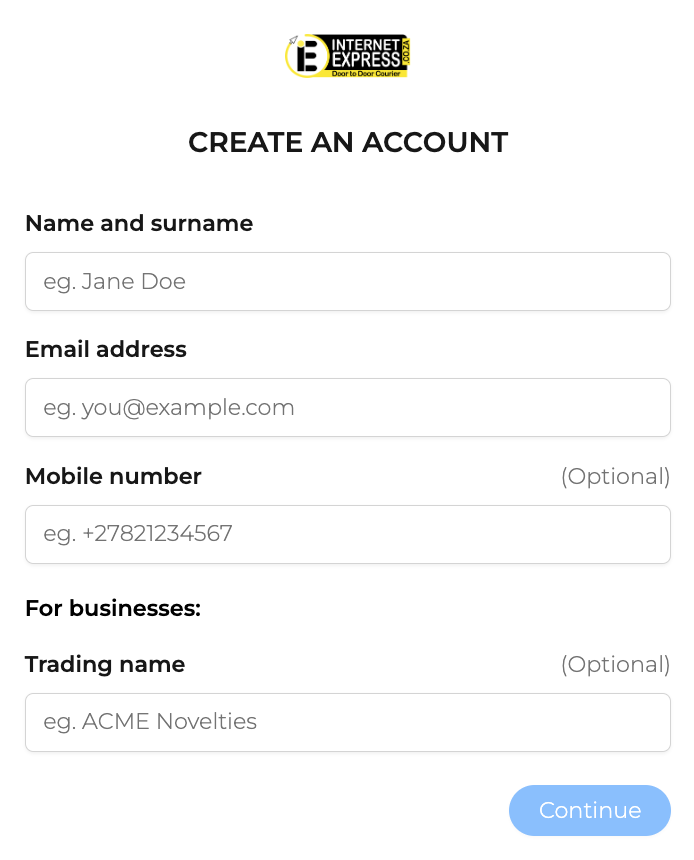The height and width of the screenshot is (860, 694).
Task: Click Optional text beside Trading name
Action: tap(615, 665)
